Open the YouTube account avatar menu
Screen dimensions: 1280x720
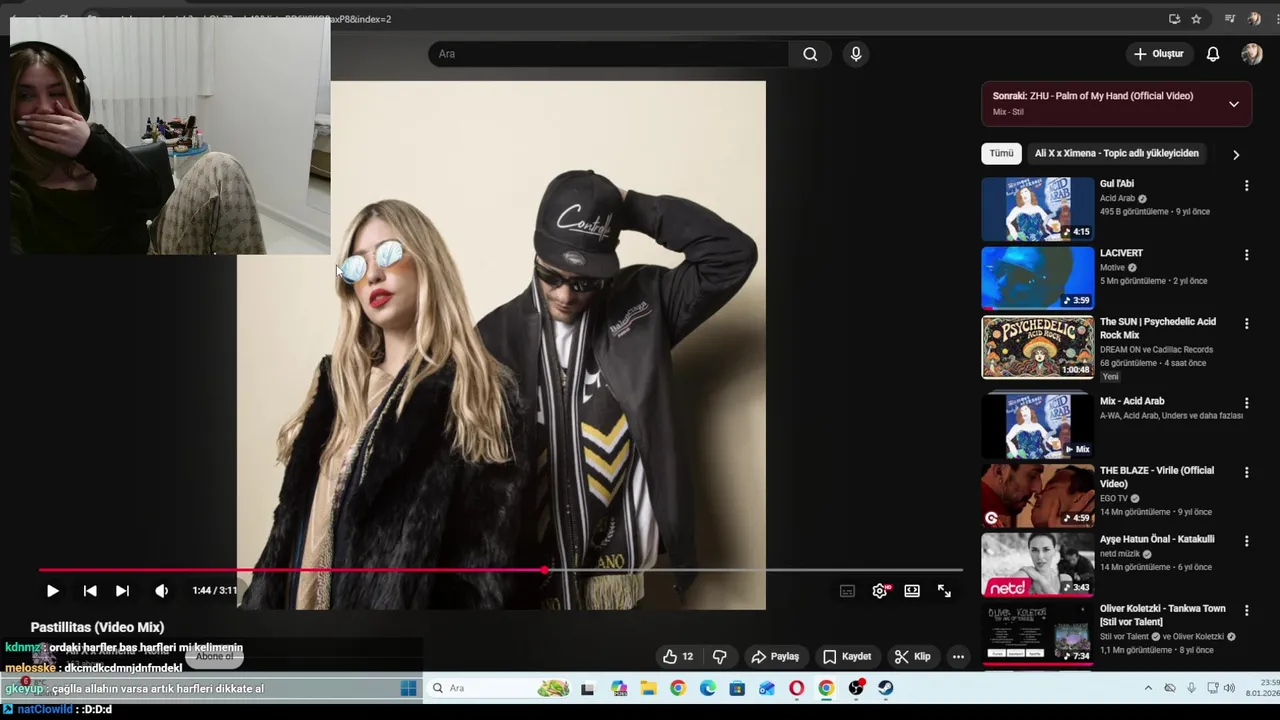pos(1252,54)
